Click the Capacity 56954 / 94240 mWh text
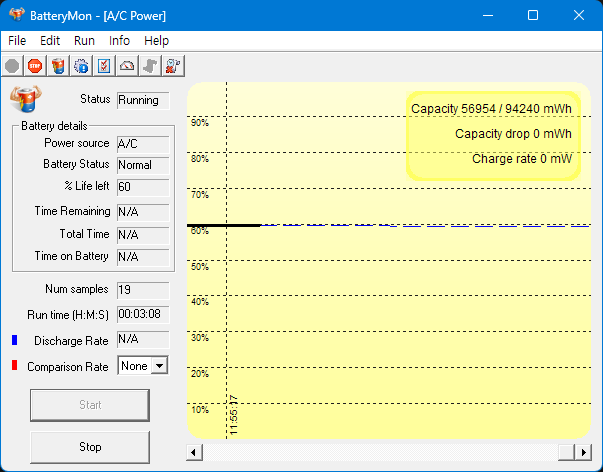Viewport: 603px width, 472px height. coord(491,109)
